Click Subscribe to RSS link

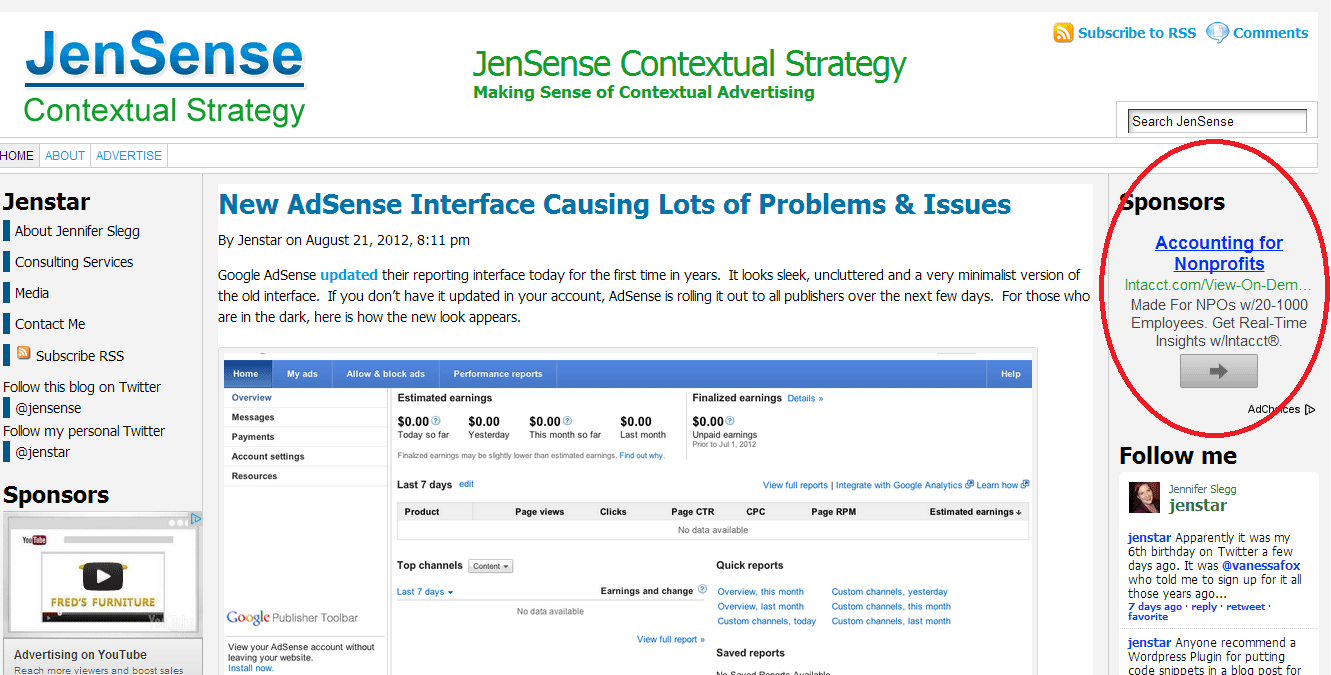(1136, 33)
